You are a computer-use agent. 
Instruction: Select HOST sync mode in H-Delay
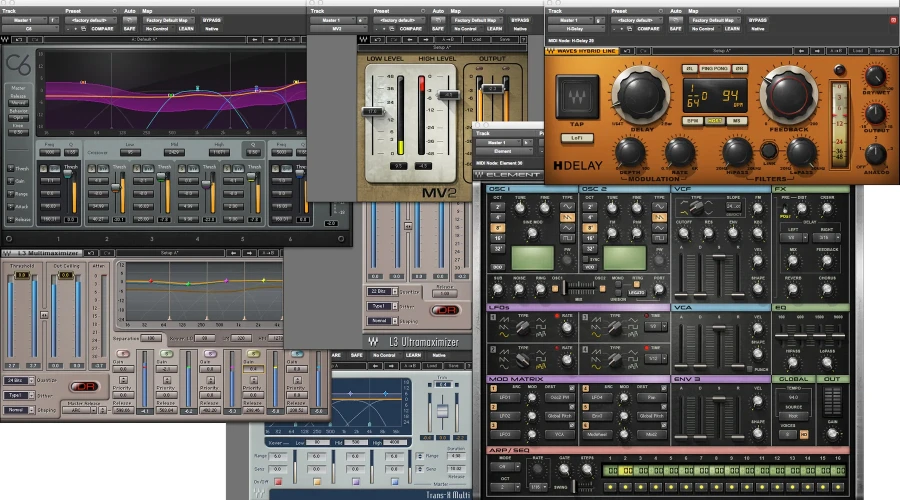coord(715,121)
